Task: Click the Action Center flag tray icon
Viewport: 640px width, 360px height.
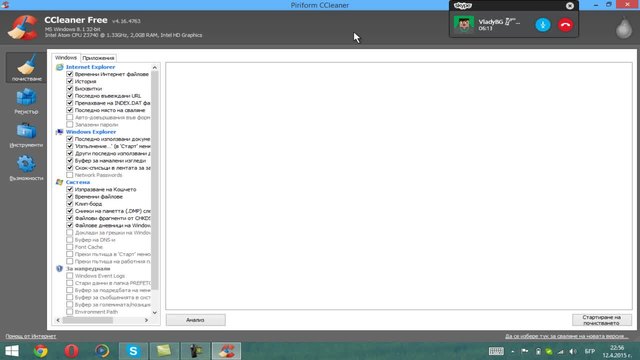Action: [525, 351]
